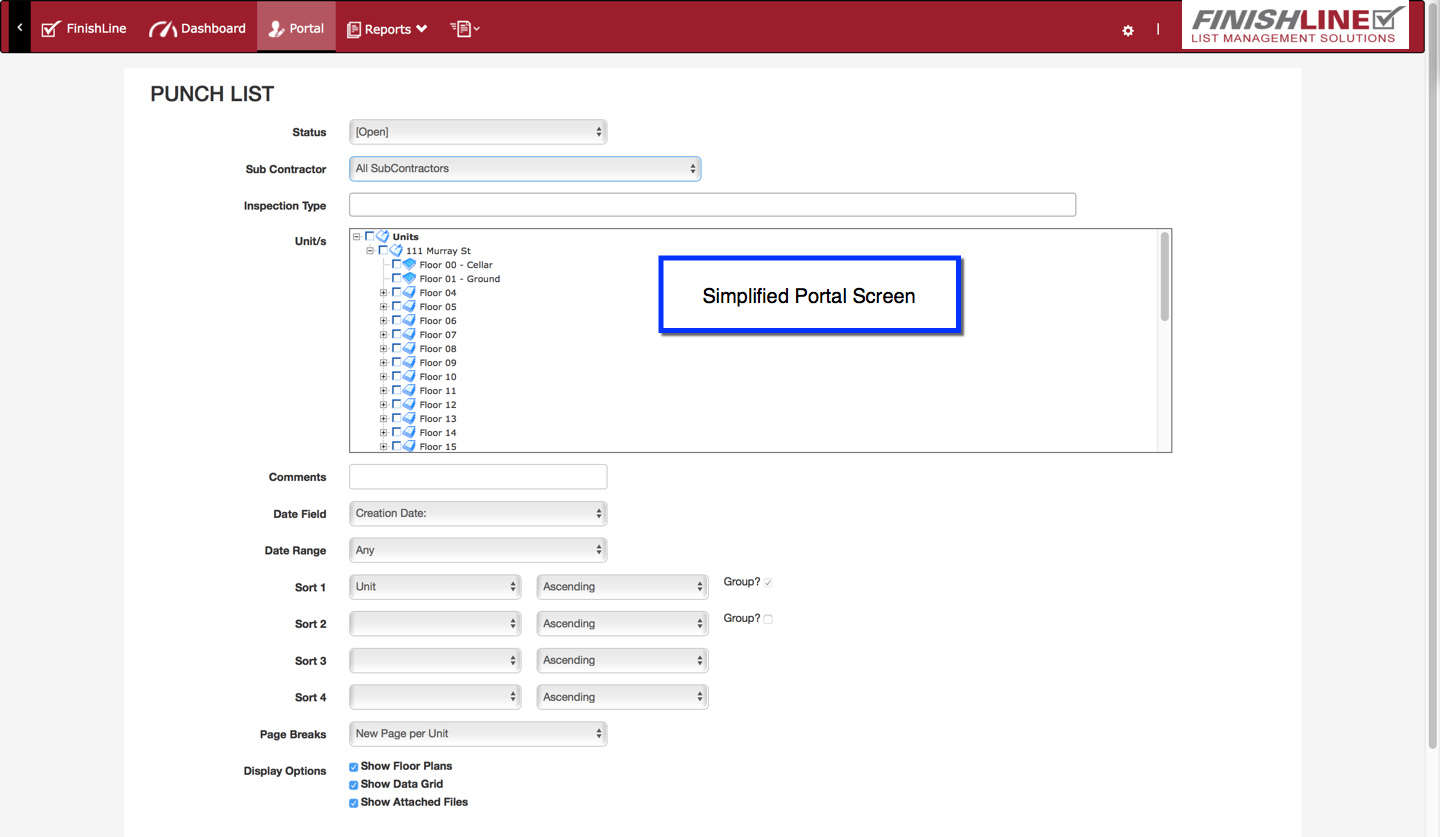Open the Page Breaks dropdown
1440x837 pixels.
pos(478,734)
